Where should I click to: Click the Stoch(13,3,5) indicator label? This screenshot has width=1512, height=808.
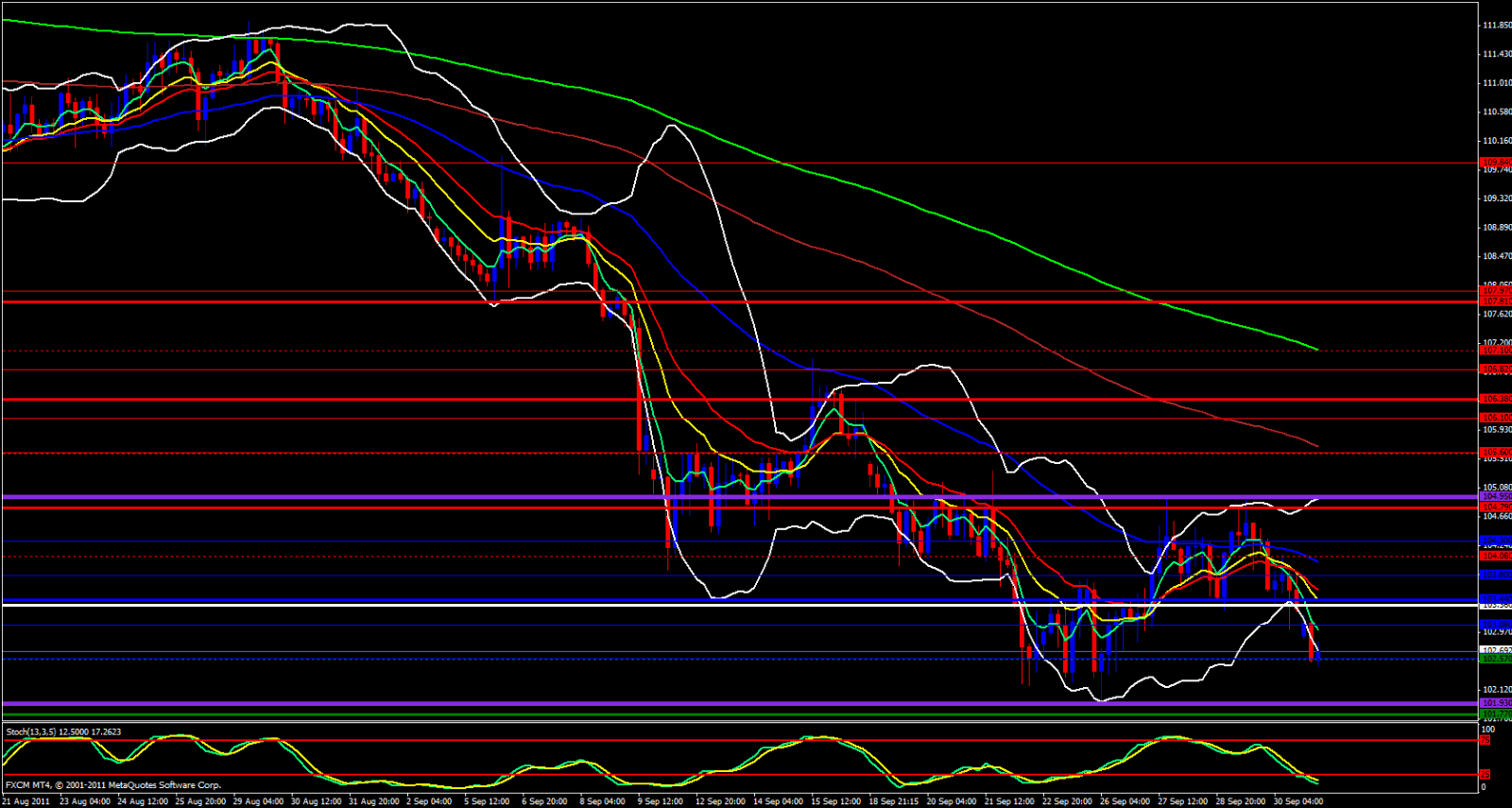click(x=63, y=731)
